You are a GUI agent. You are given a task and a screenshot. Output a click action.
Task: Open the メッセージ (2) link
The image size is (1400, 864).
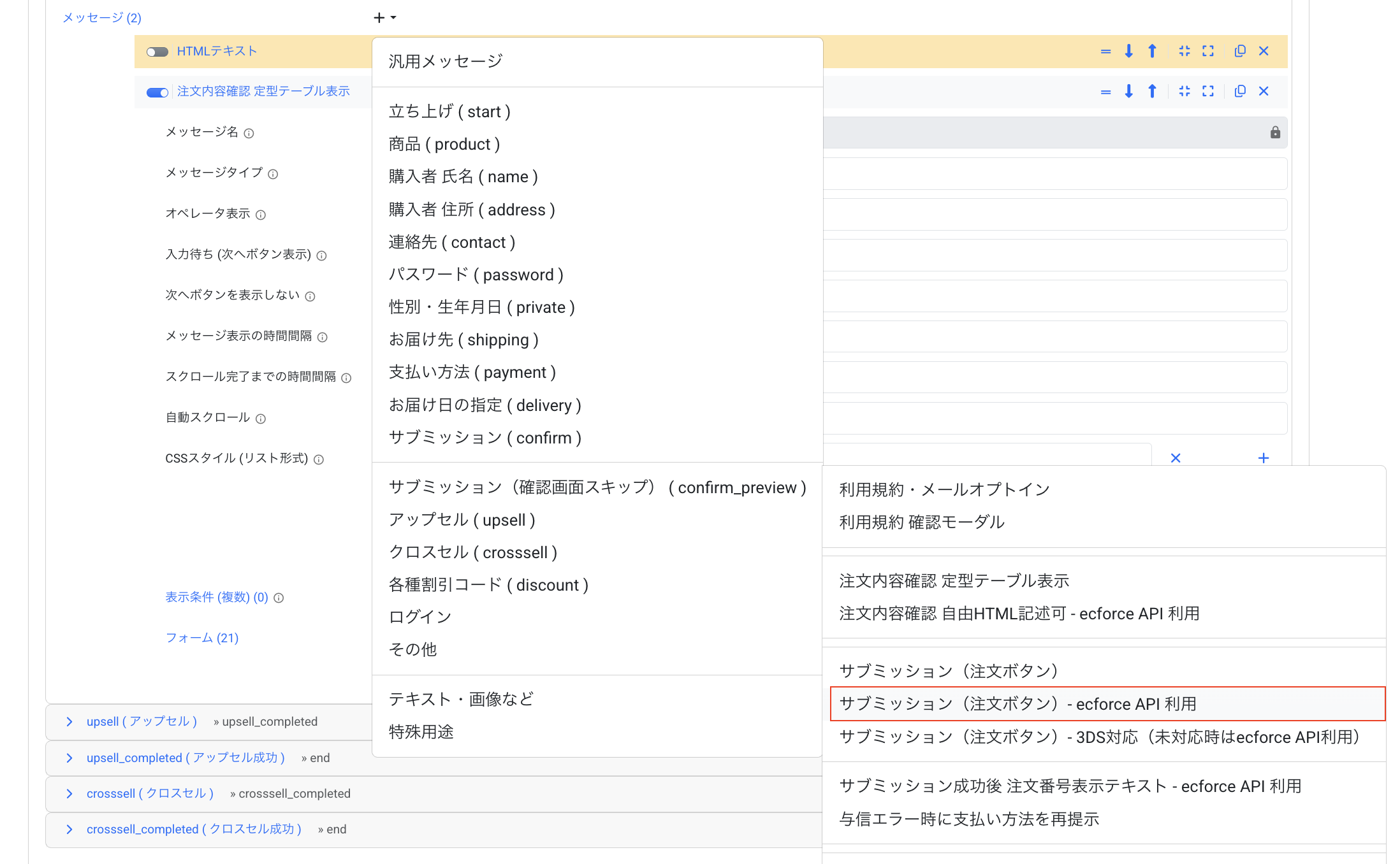(x=102, y=18)
